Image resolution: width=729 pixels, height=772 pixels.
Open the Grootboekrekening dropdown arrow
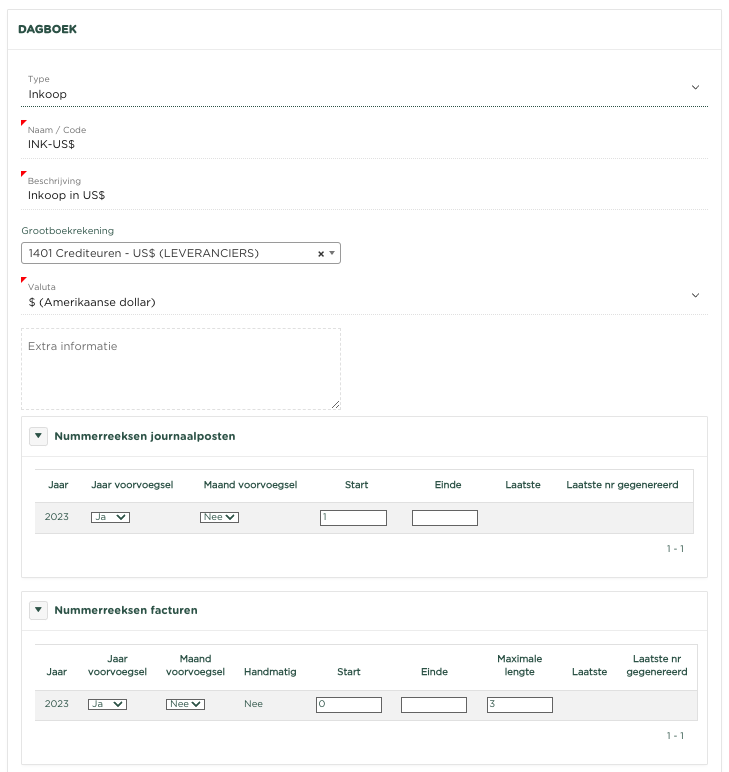pyautogui.click(x=332, y=254)
